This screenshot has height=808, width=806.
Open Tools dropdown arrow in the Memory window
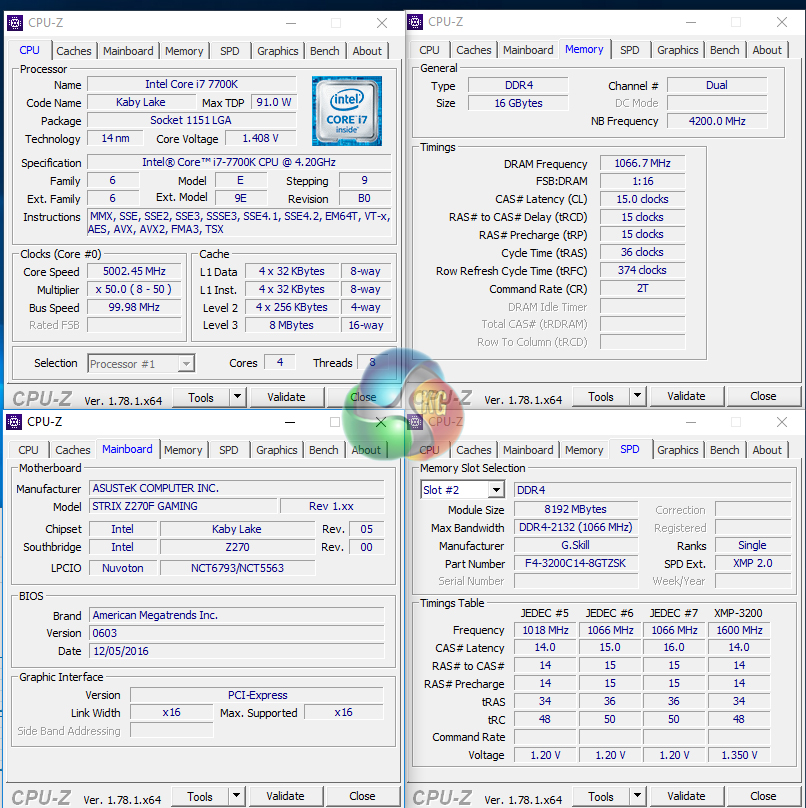[637, 397]
